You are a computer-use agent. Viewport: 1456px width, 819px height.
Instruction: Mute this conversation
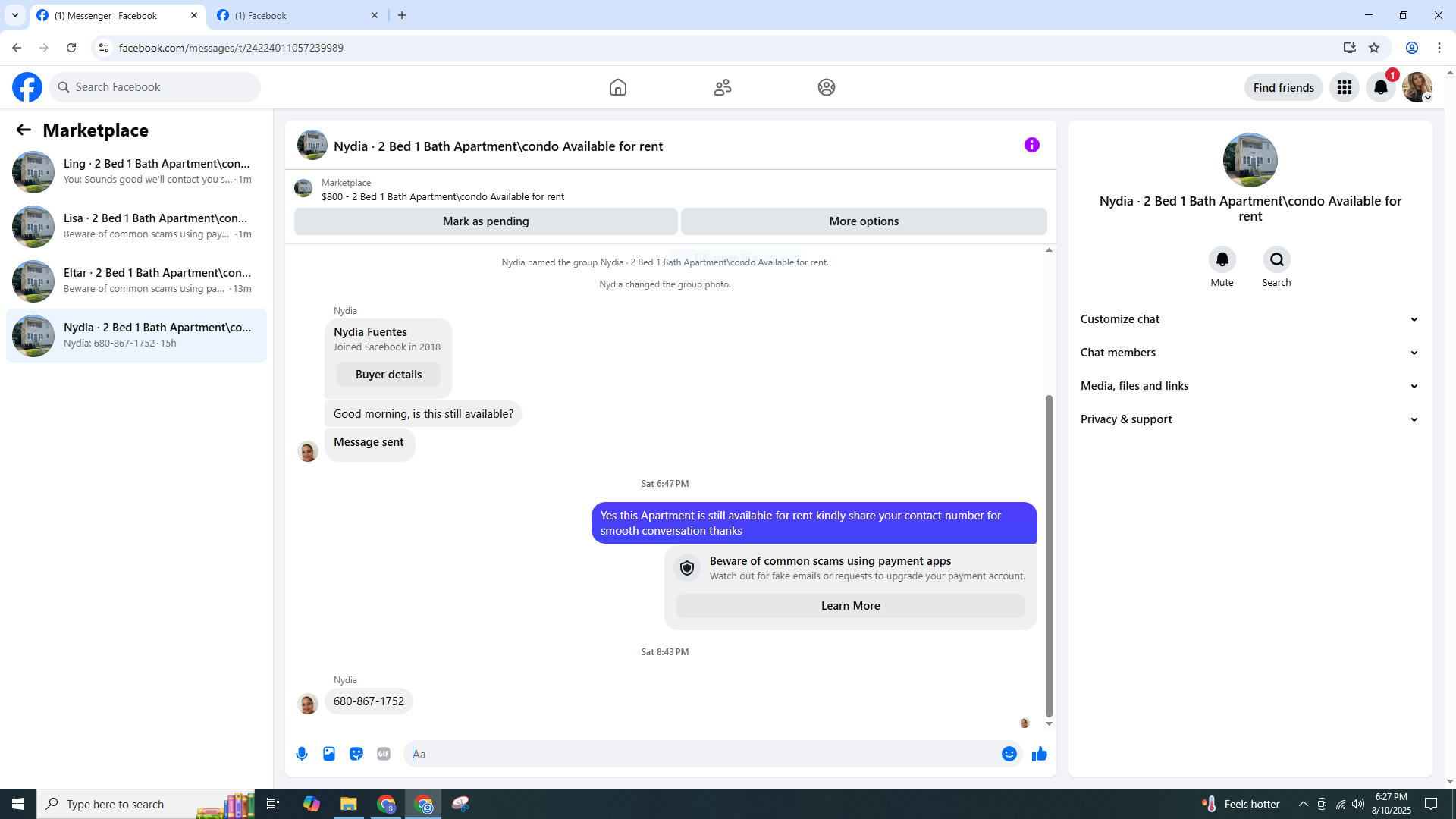click(x=1222, y=260)
